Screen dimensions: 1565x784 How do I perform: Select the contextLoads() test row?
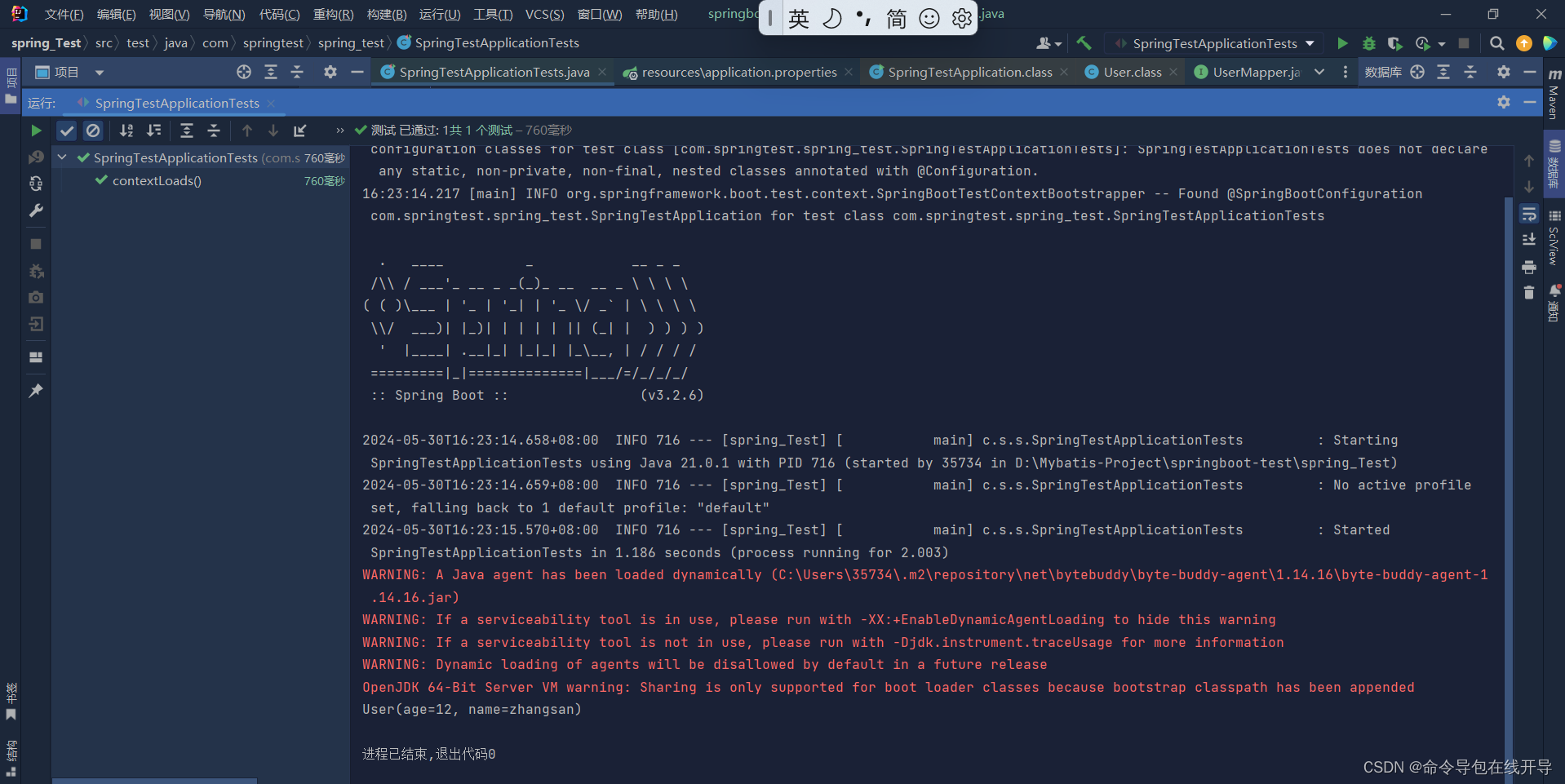point(202,180)
